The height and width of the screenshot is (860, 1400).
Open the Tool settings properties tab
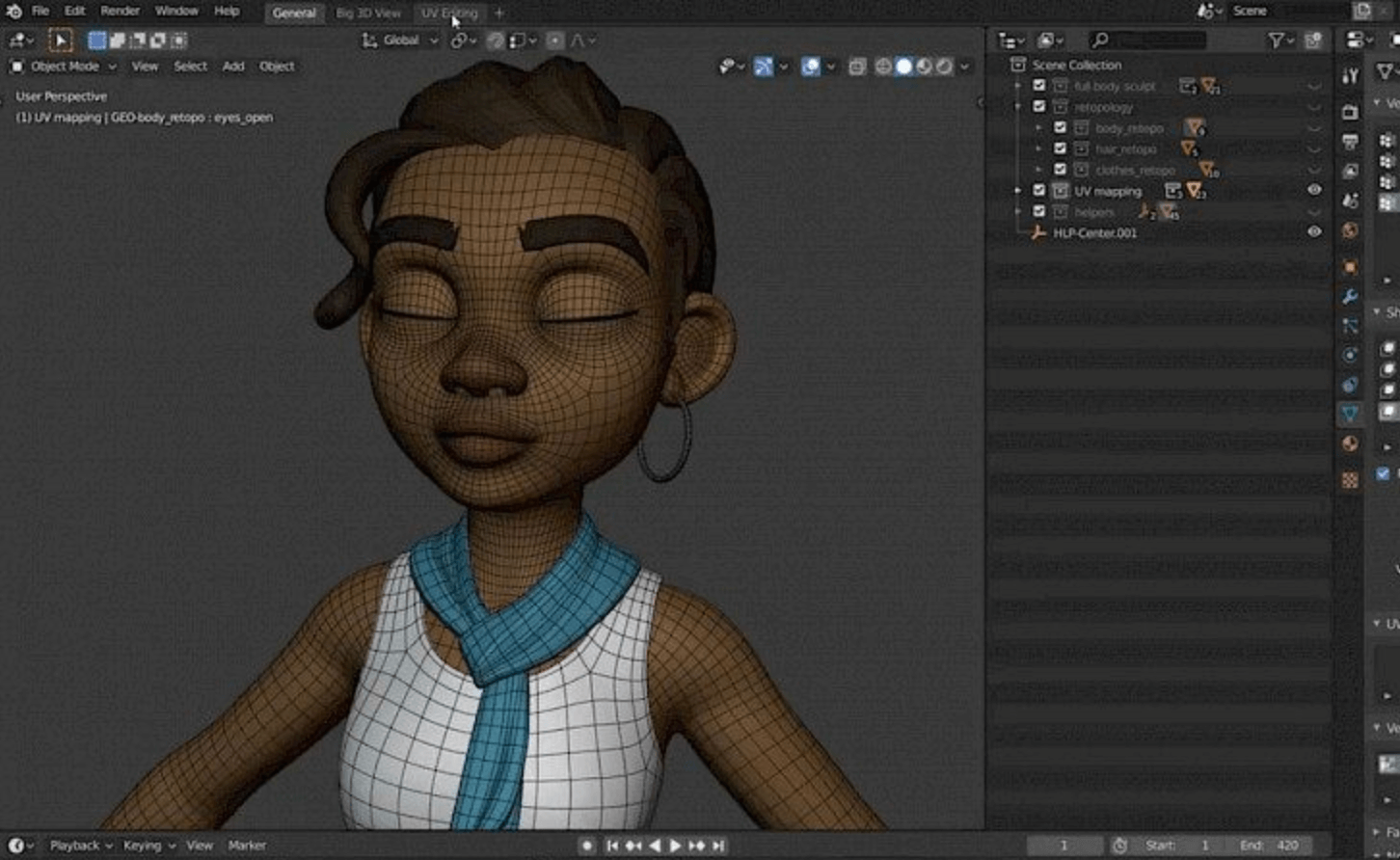pos(1350,75)
